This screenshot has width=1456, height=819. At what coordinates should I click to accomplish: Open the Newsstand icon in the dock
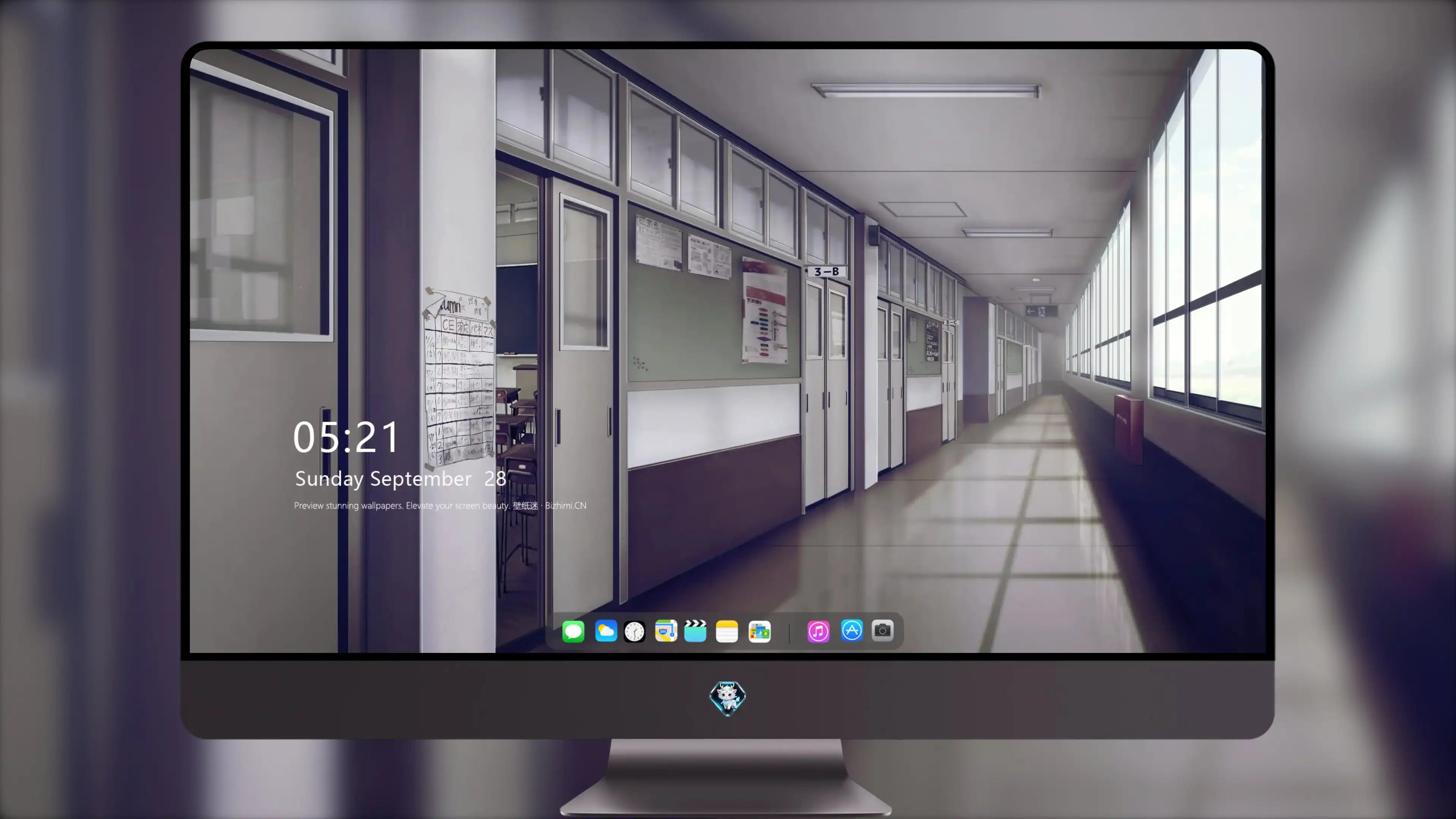pyautogui.click(x=759, y=631)
